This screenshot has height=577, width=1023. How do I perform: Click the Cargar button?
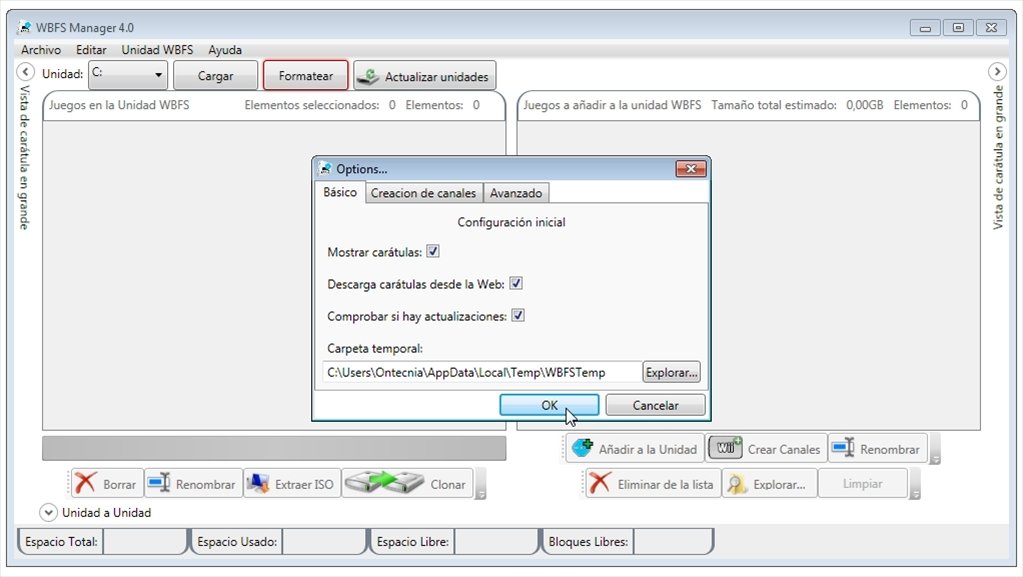[215, 76]
